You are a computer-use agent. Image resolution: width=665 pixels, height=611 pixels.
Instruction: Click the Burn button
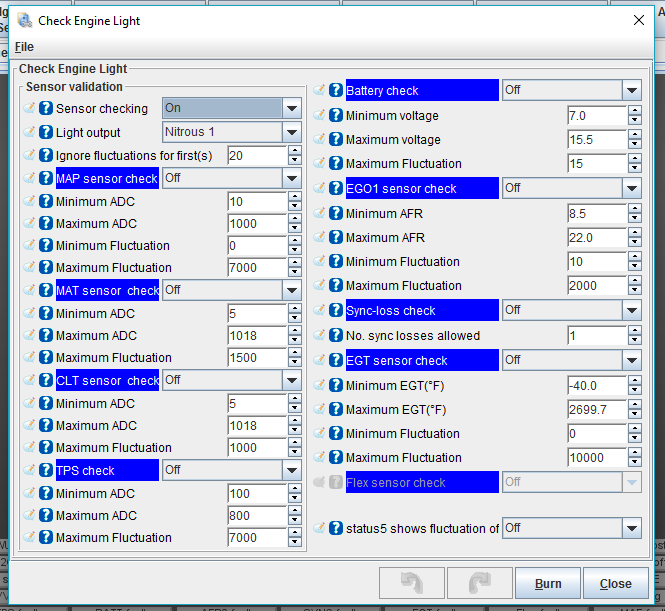548,583
